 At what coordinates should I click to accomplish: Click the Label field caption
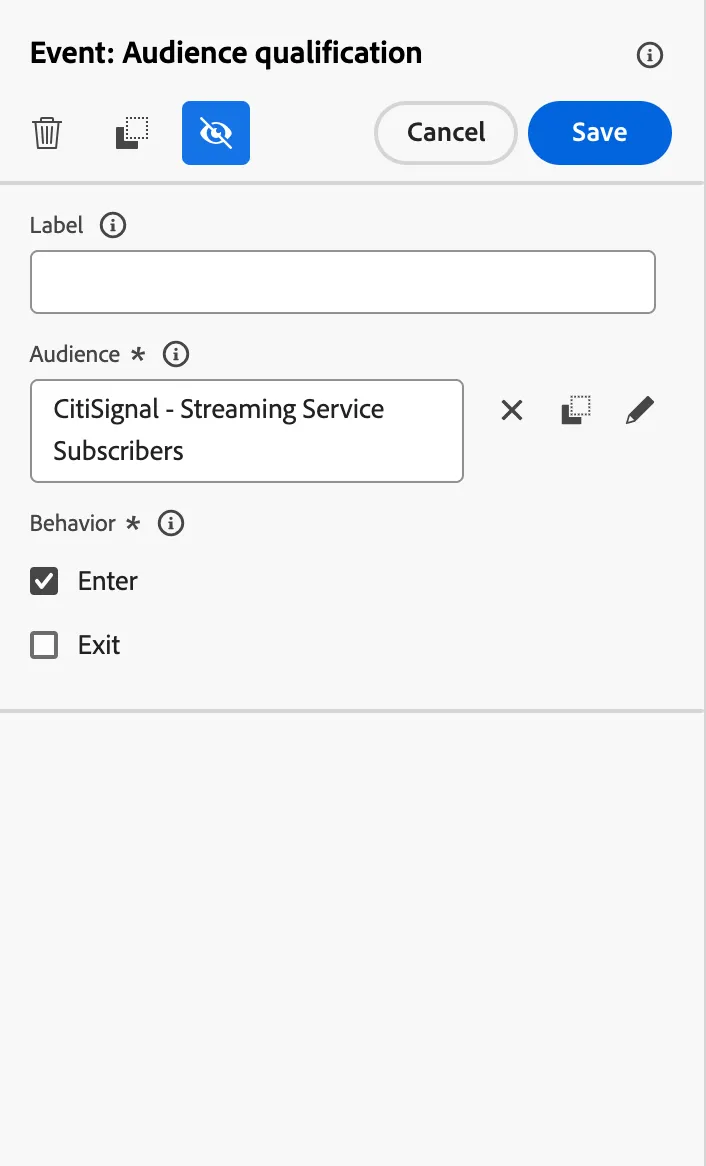coord(57,225)
